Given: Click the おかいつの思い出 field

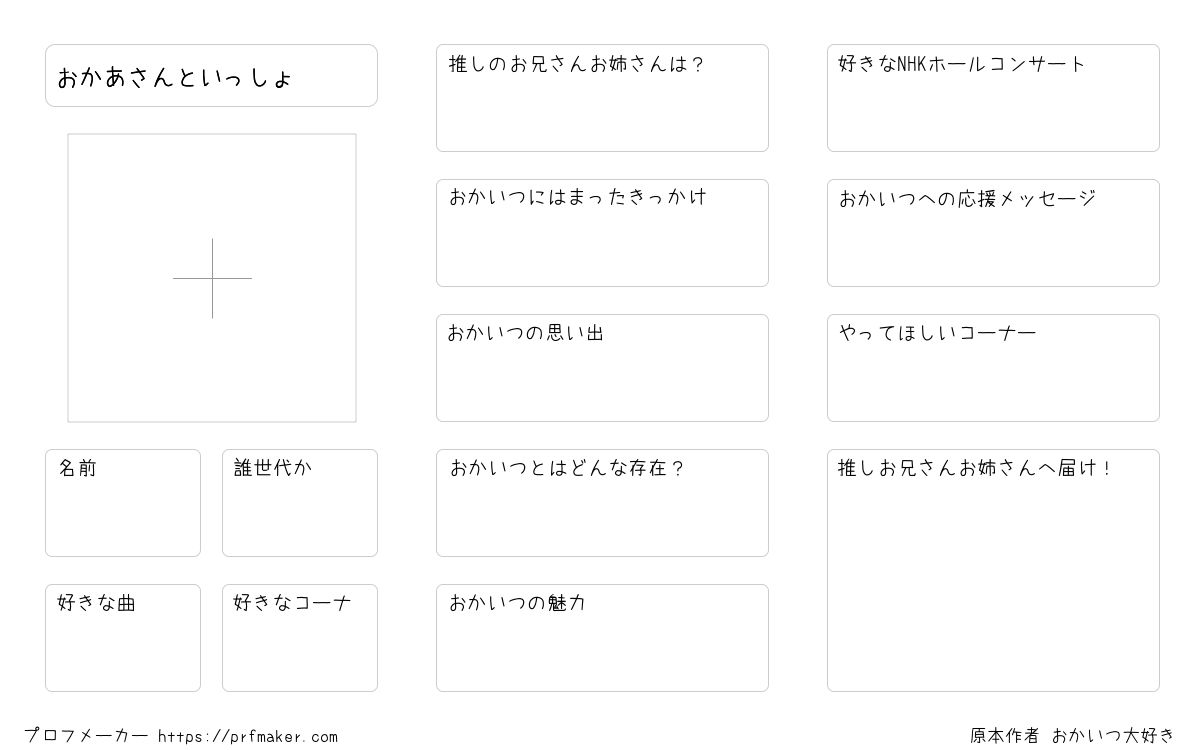Looking at the screenshot, I should [x=602, y=368].
